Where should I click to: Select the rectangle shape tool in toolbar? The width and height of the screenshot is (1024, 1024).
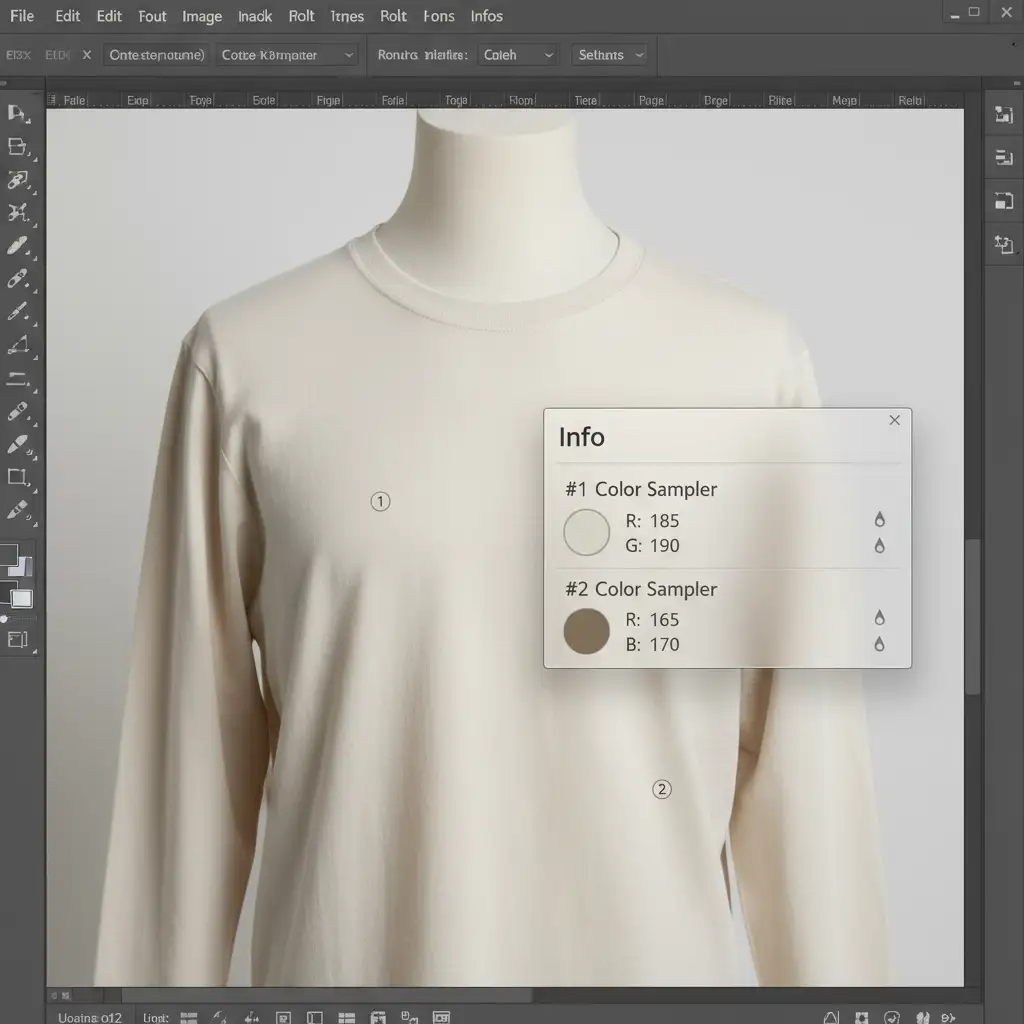(x=17, y=477)
